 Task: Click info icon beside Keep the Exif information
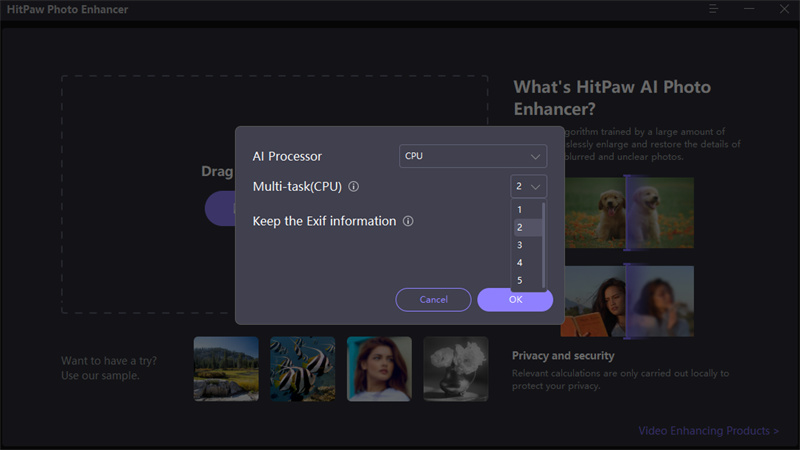coord(408,221)
